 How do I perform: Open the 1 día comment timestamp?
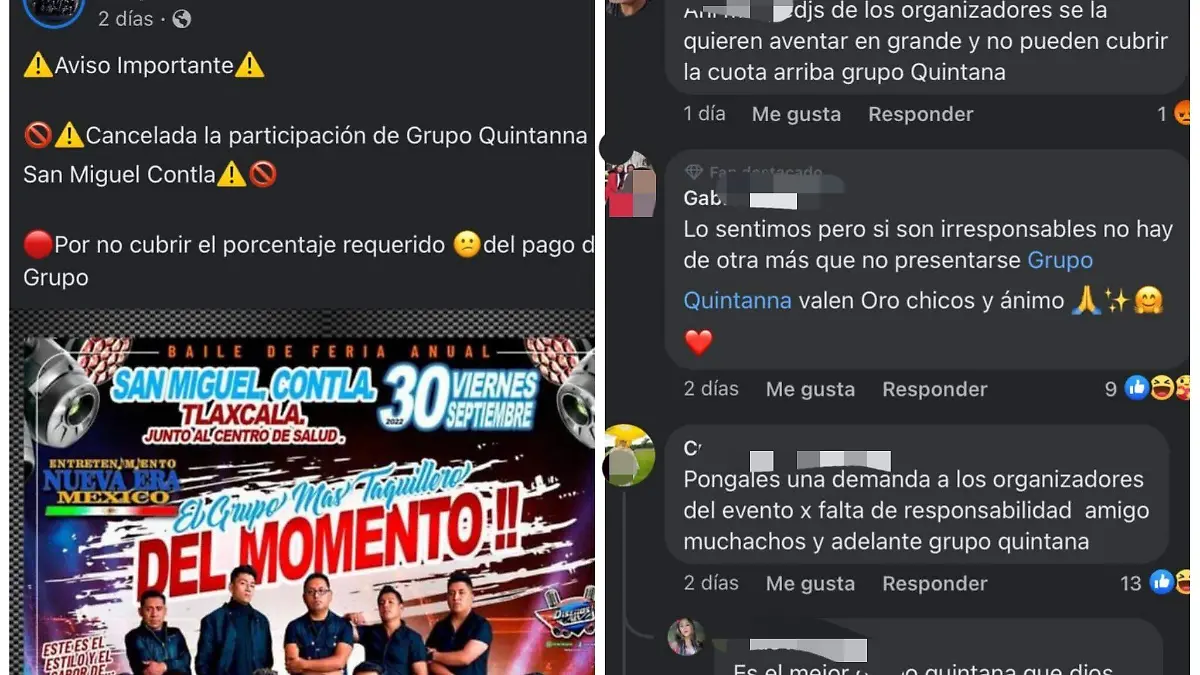pos(705,114)
